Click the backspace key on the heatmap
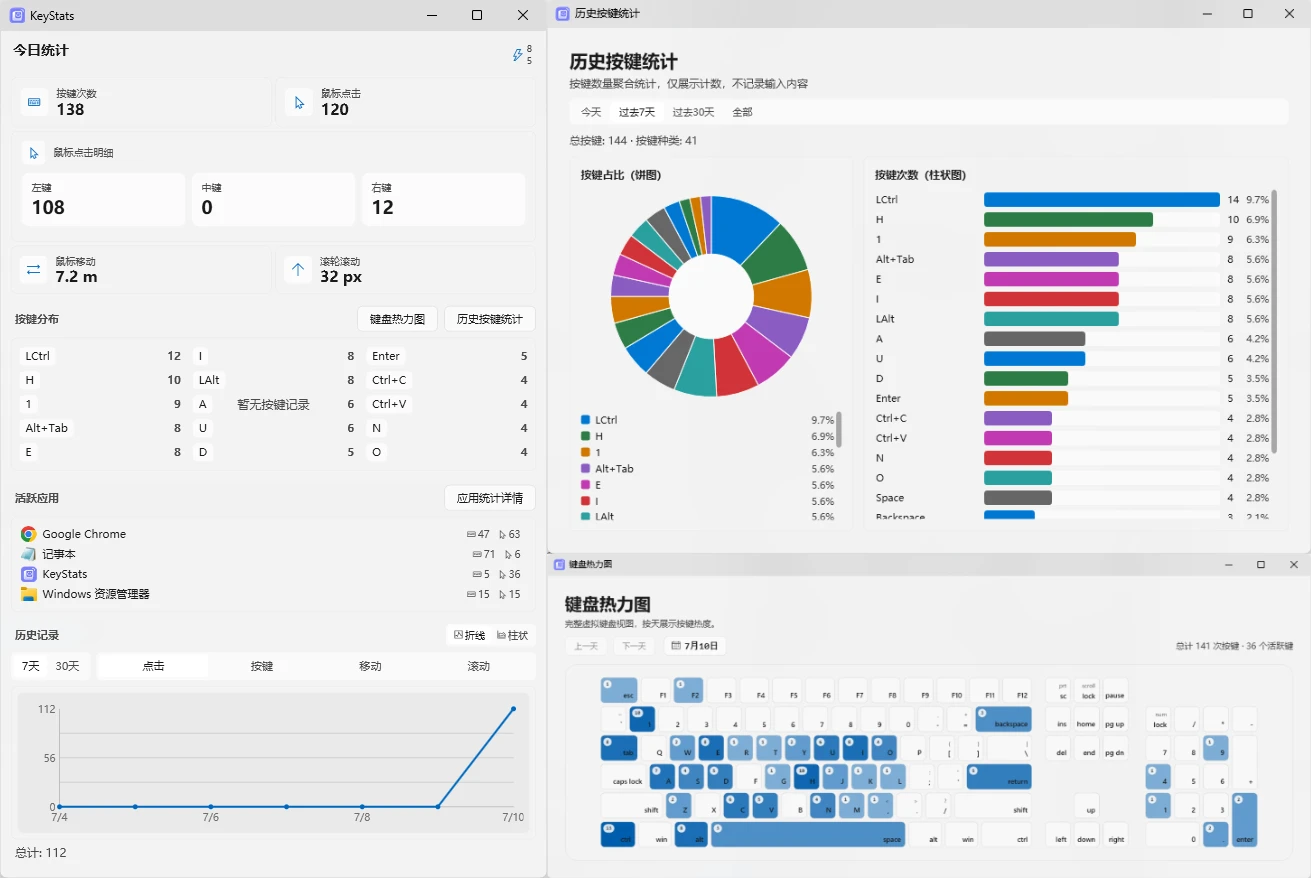The image size is (1311, 878). (x=1003, y=719)
